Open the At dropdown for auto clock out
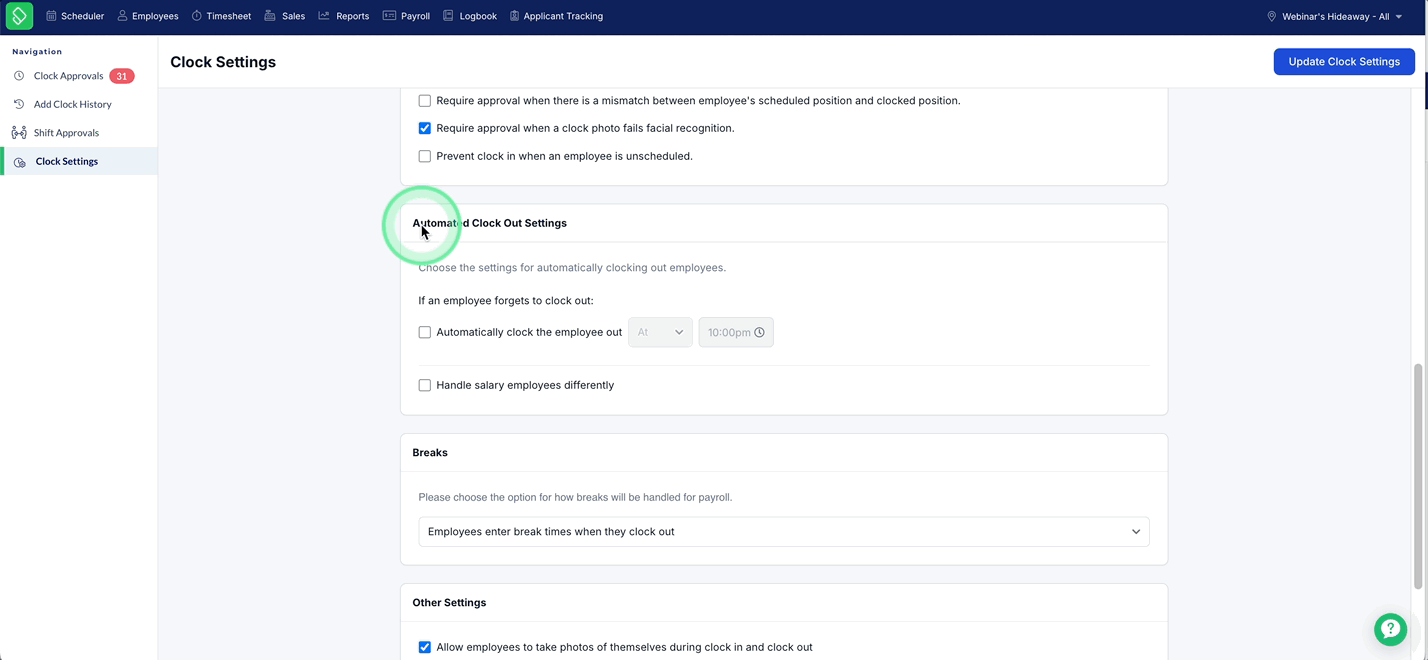This screenshot has height=660, width=1428. 660,332
